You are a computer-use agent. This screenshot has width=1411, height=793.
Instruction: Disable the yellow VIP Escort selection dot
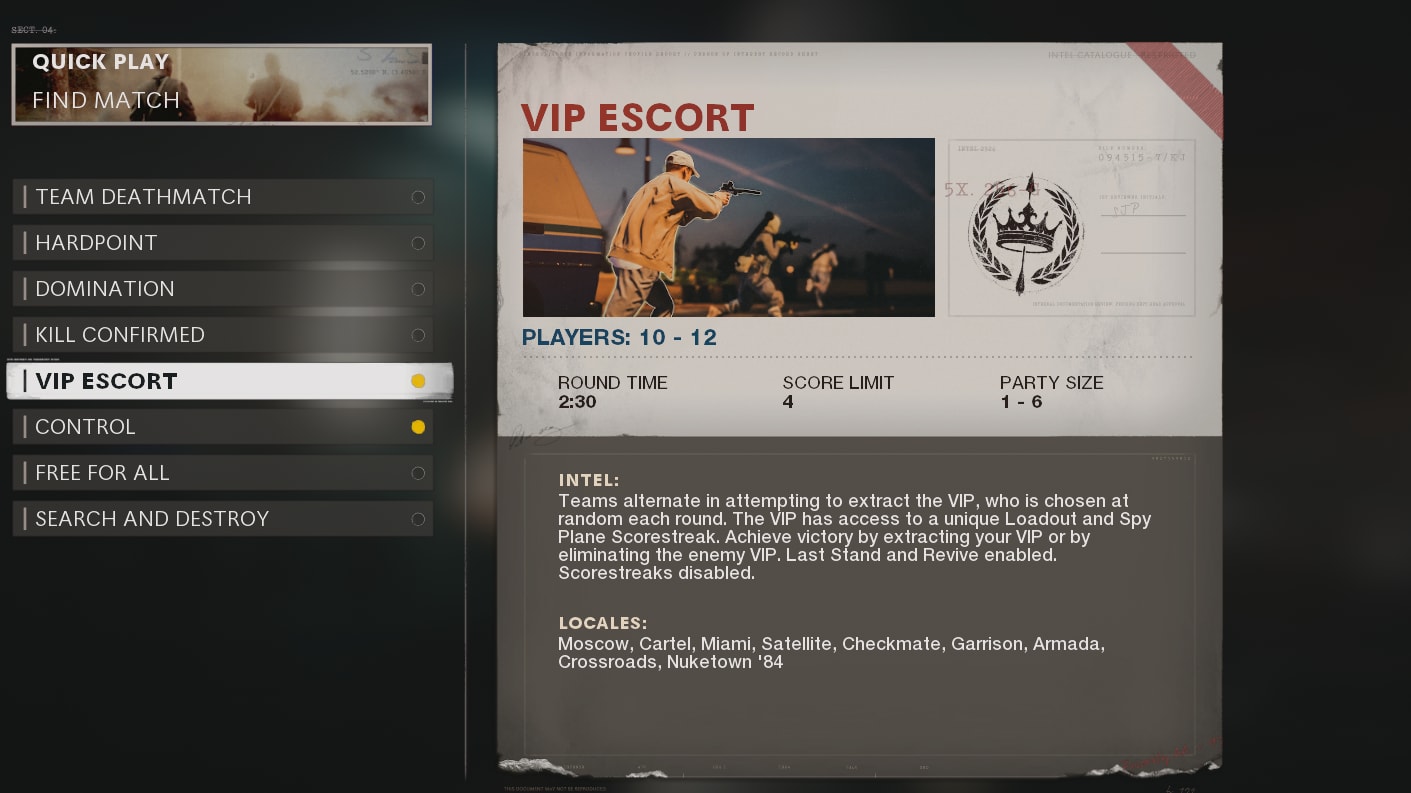(418, 381)
